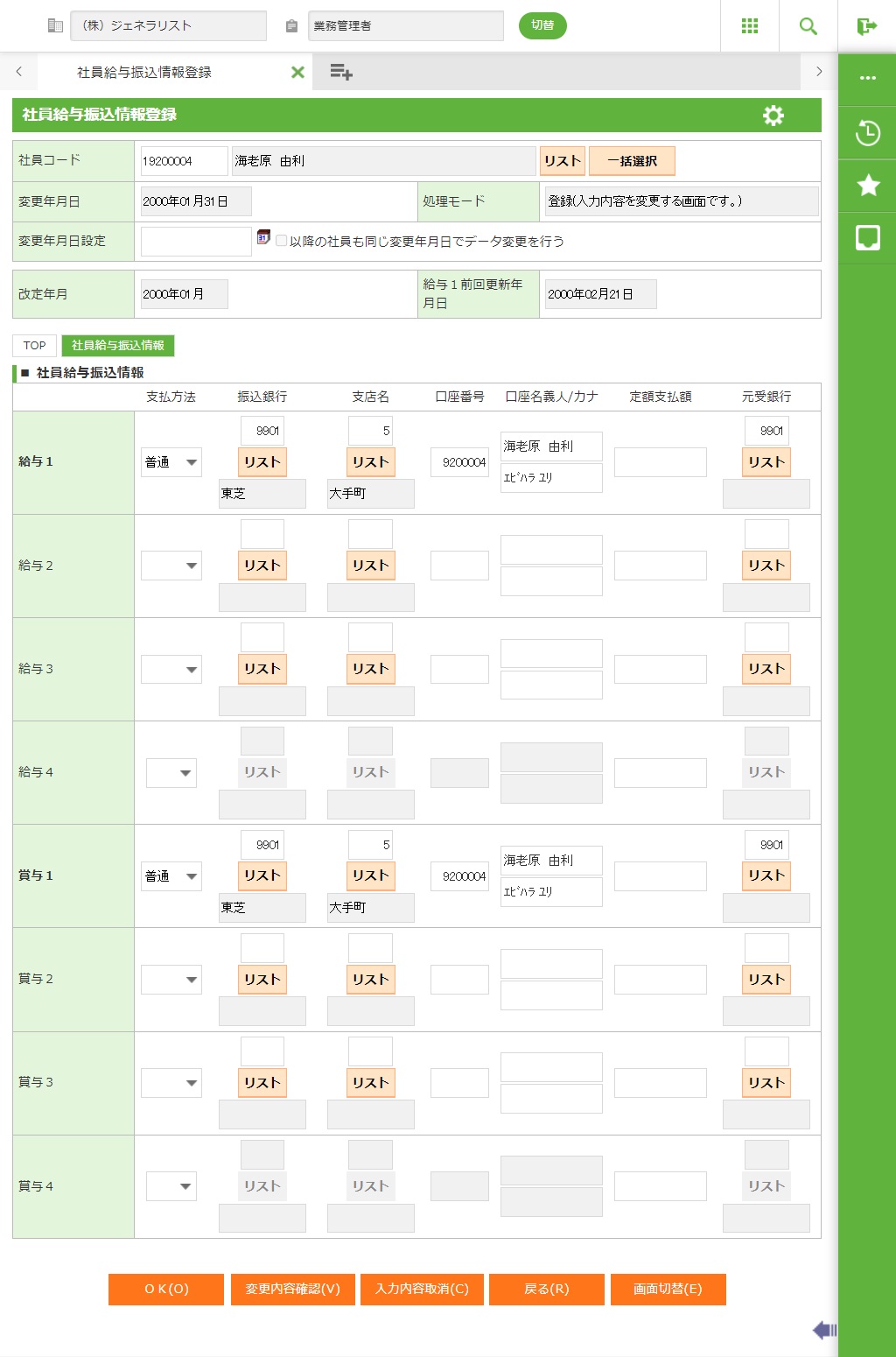
Task: Click the OK(O) button
Action: pos(166,1289)
